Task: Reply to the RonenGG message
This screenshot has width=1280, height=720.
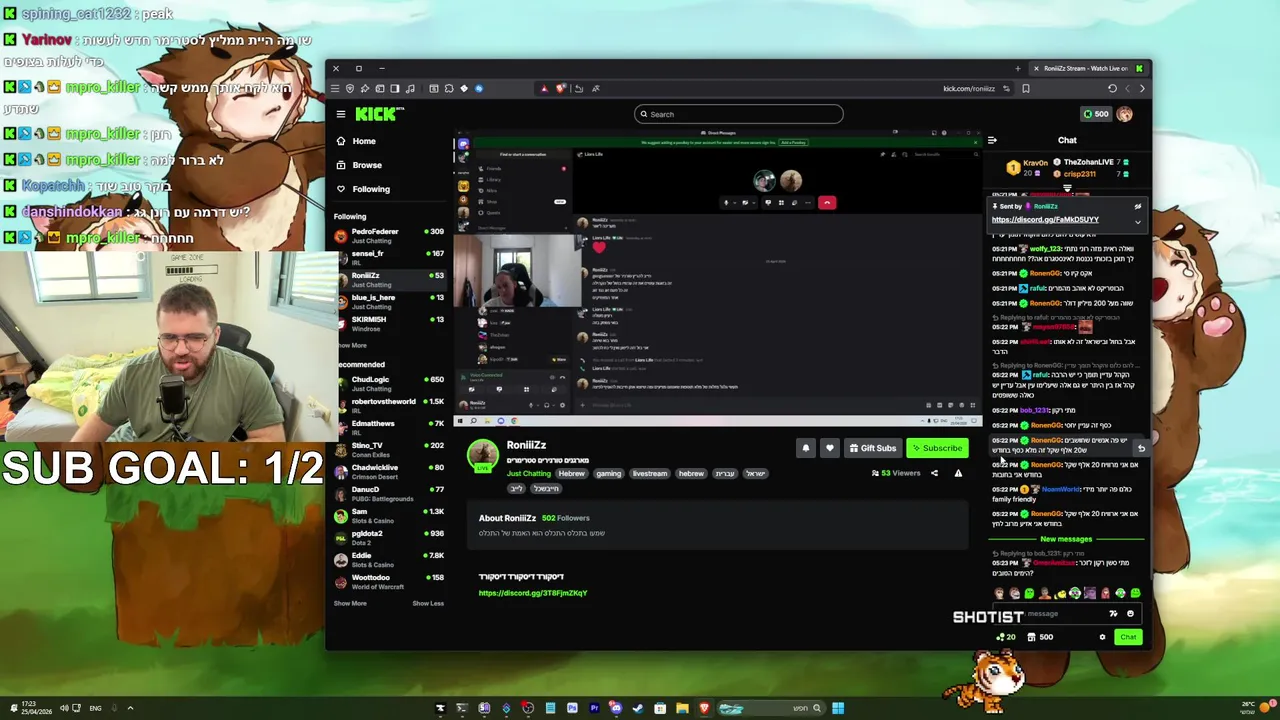Action: (1141, 448)
